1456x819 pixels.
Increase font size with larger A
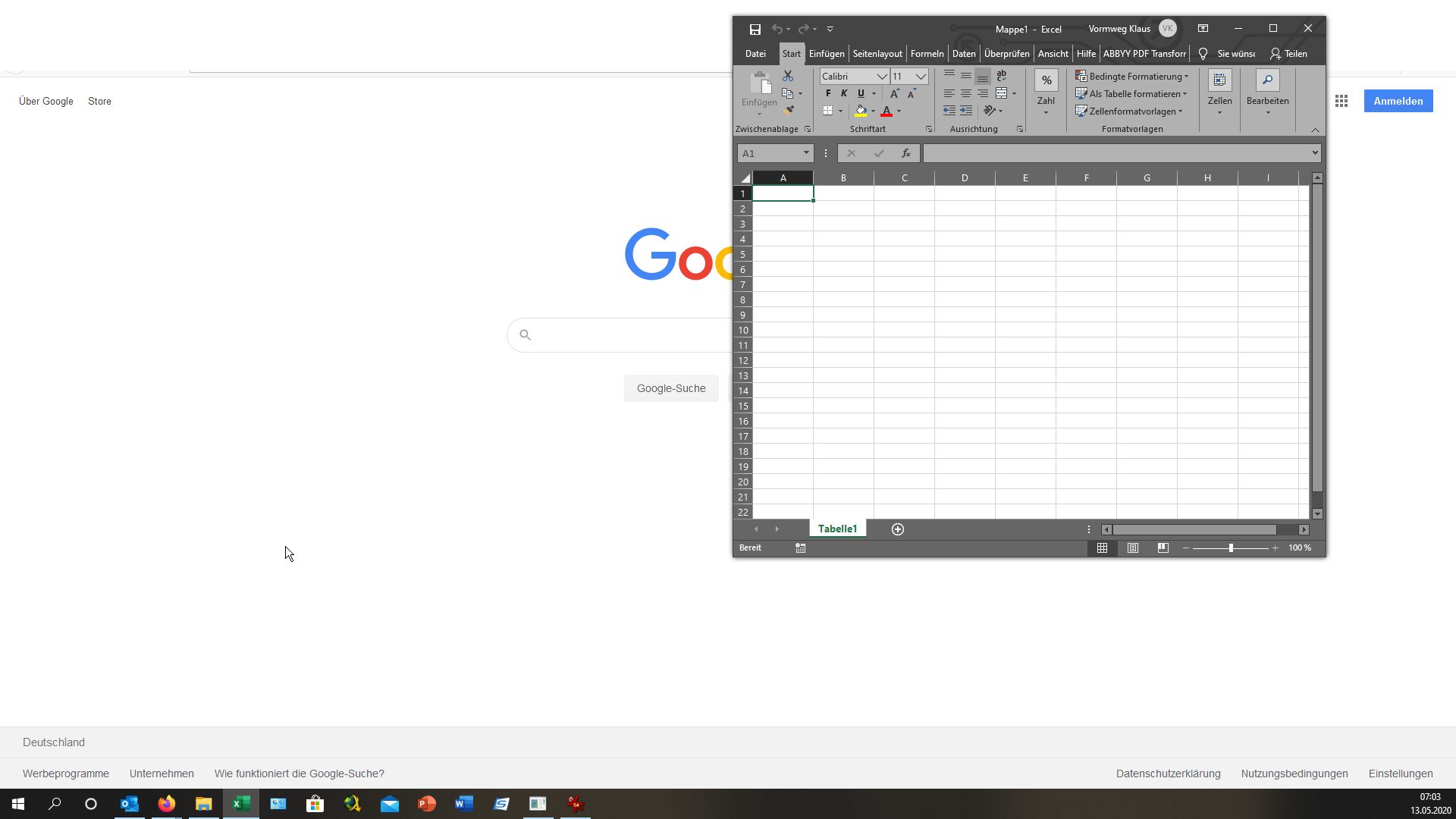[894, 93]
